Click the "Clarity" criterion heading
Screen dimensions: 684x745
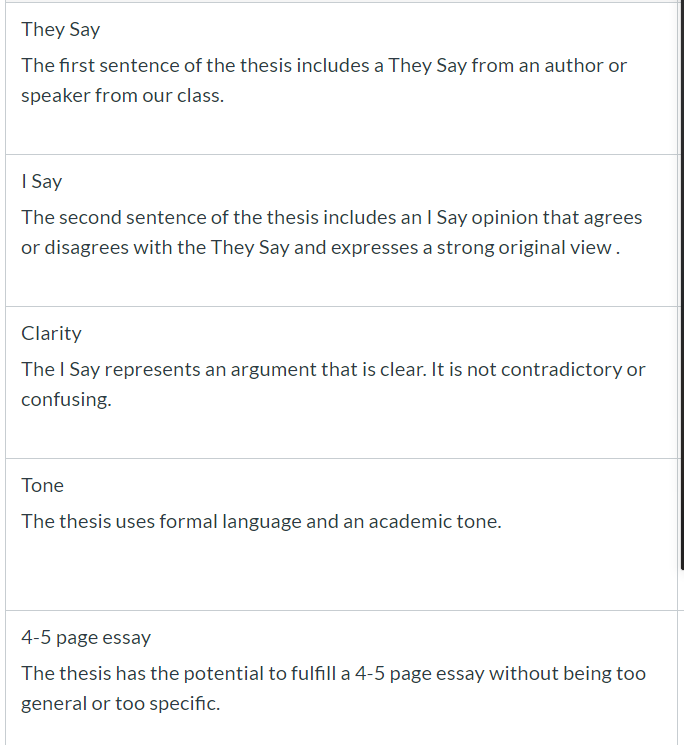click(x=51, y=334)
